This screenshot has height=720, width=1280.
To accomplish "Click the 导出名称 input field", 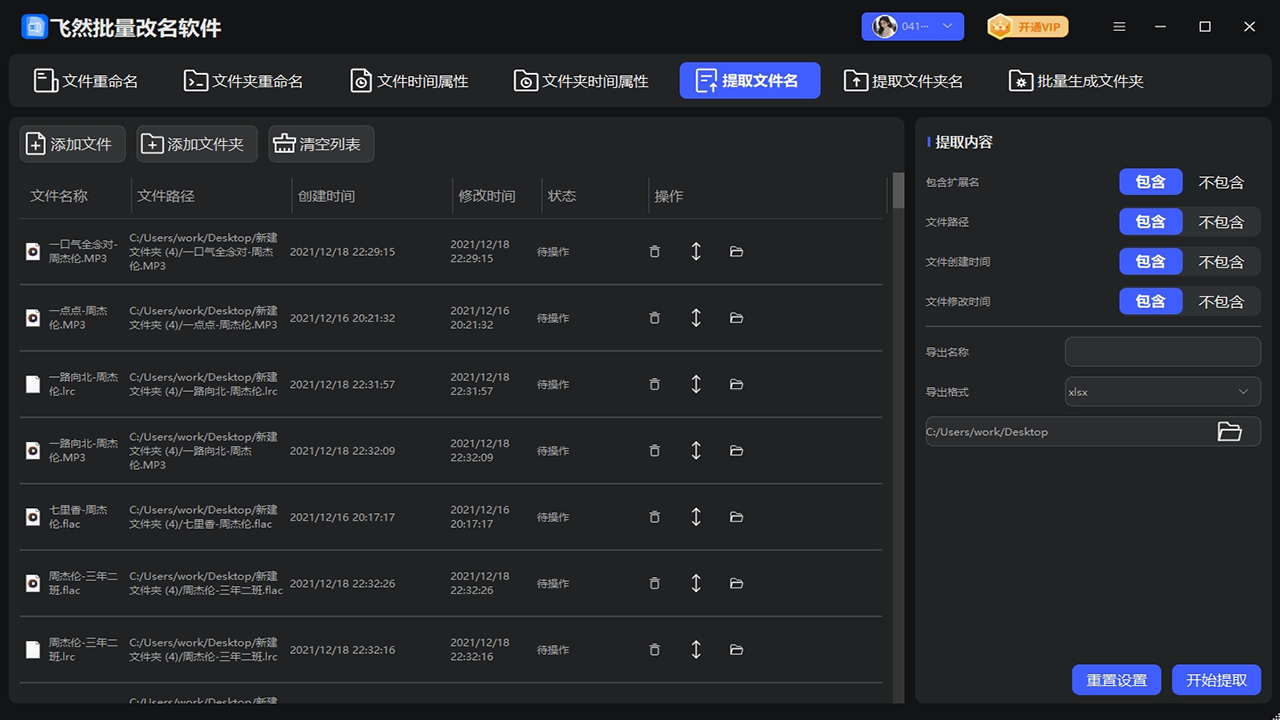I will 1162,351.
